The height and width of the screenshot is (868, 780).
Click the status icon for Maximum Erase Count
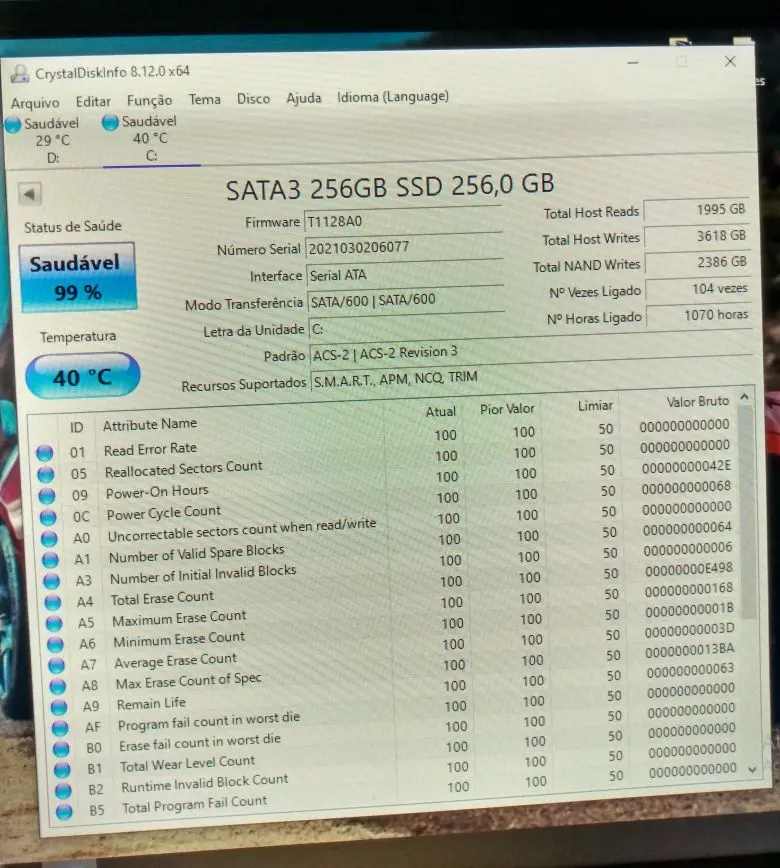[54, 623]
